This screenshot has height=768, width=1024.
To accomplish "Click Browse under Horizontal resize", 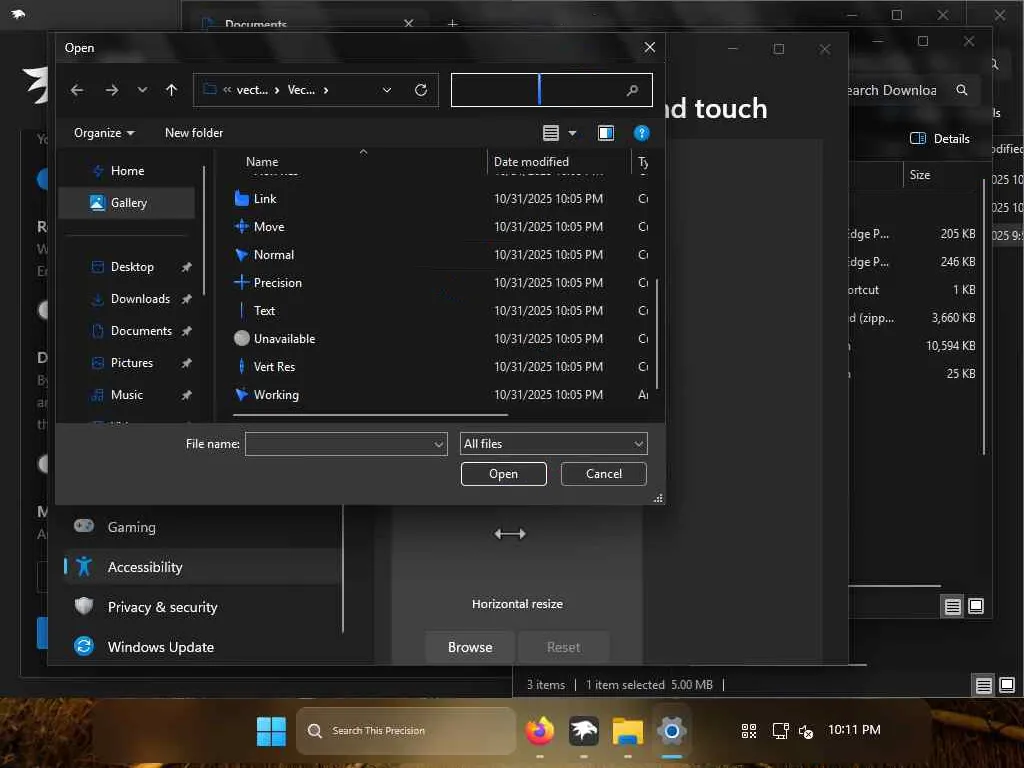I will 470,647.
